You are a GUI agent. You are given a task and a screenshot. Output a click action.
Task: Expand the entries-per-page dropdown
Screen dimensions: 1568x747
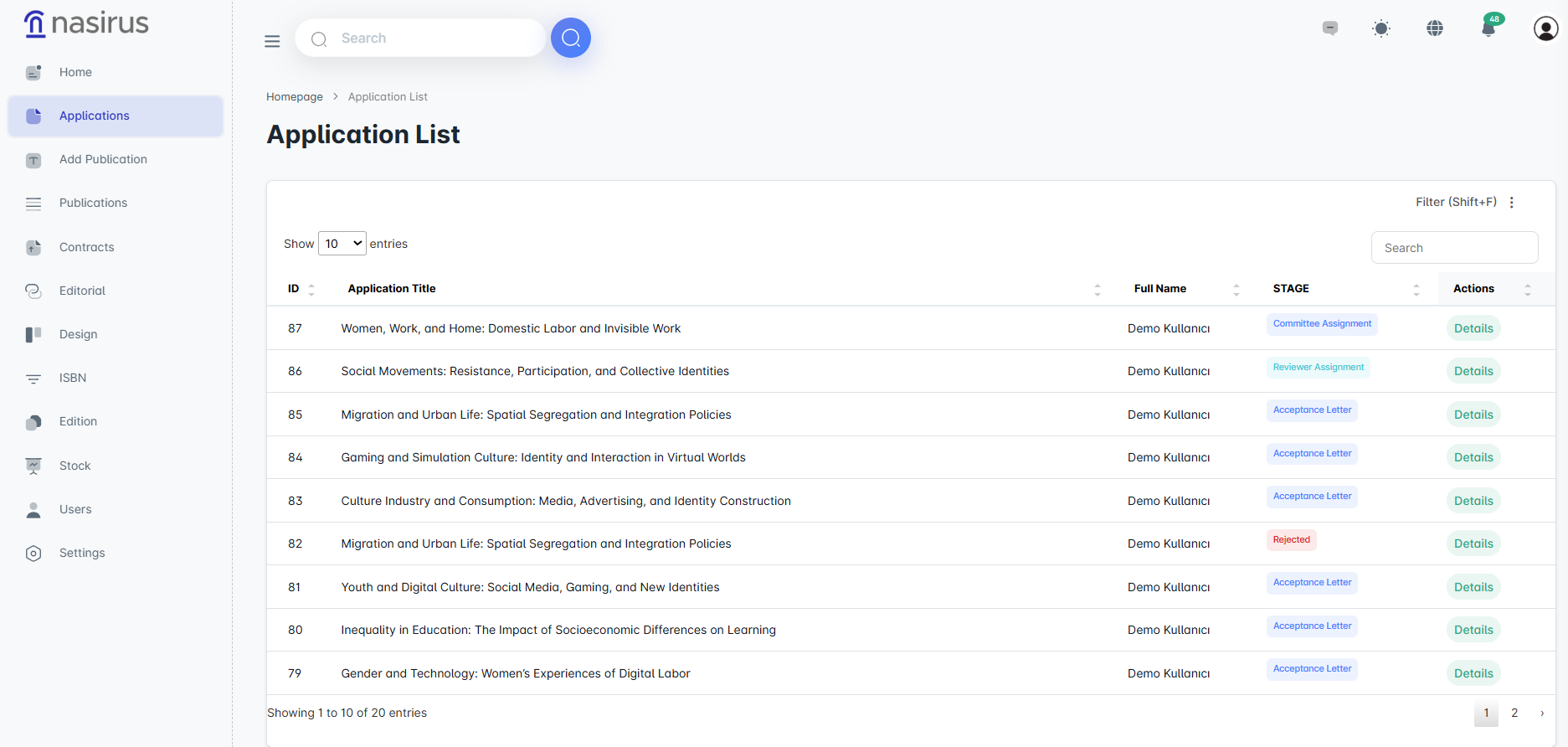[342, 244]
